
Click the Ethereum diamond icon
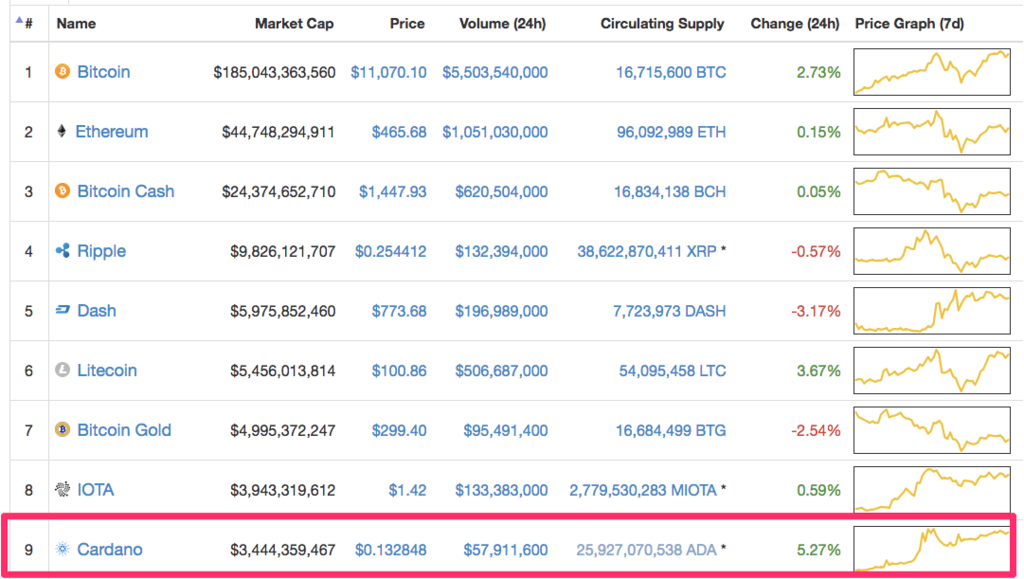(61, 131)
